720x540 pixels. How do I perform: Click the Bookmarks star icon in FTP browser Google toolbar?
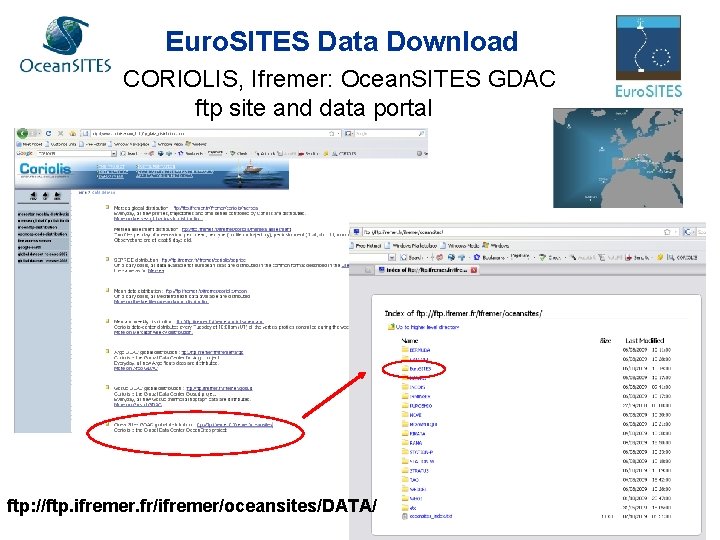pos(476,257)
